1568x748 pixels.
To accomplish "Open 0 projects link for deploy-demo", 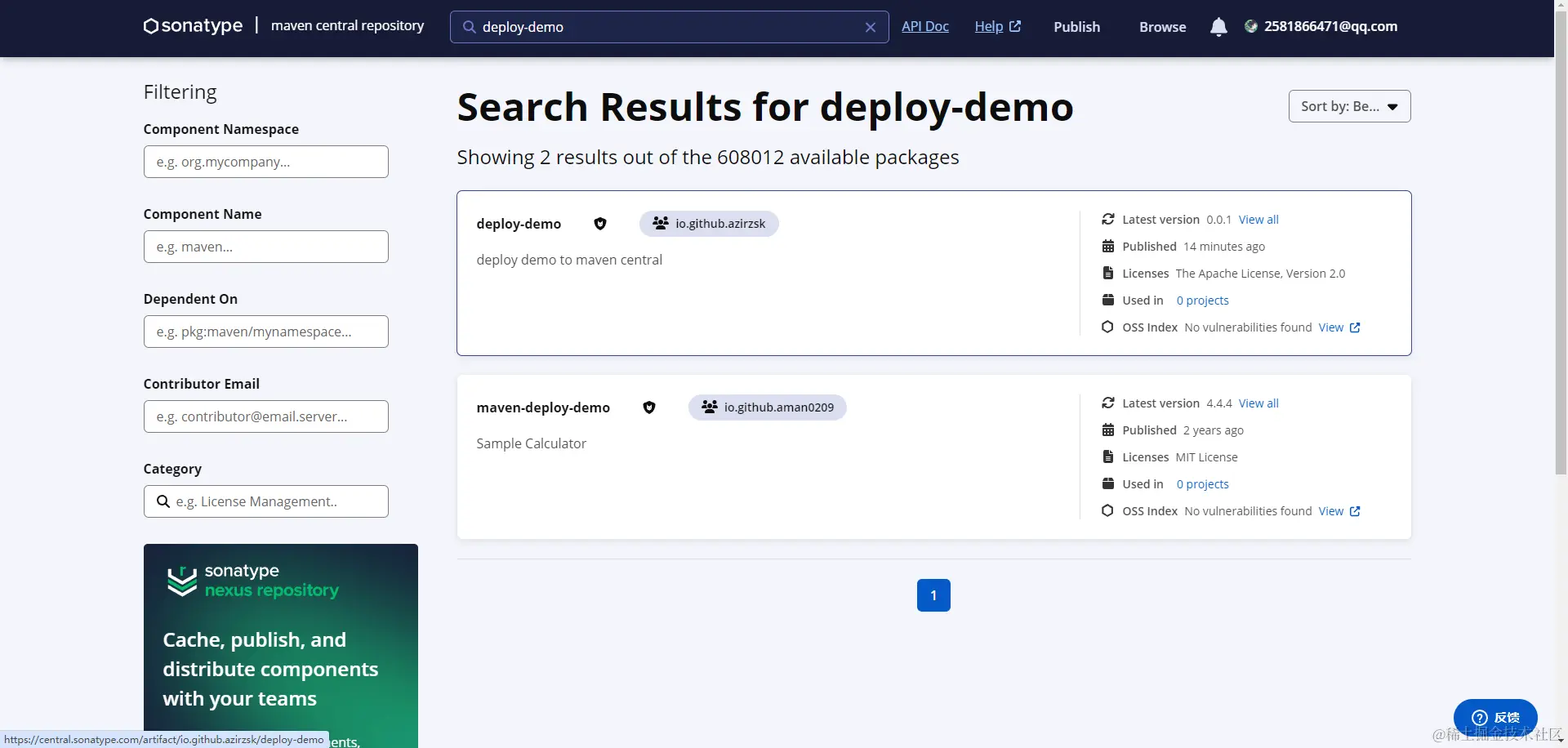I will pos(1202,301).
